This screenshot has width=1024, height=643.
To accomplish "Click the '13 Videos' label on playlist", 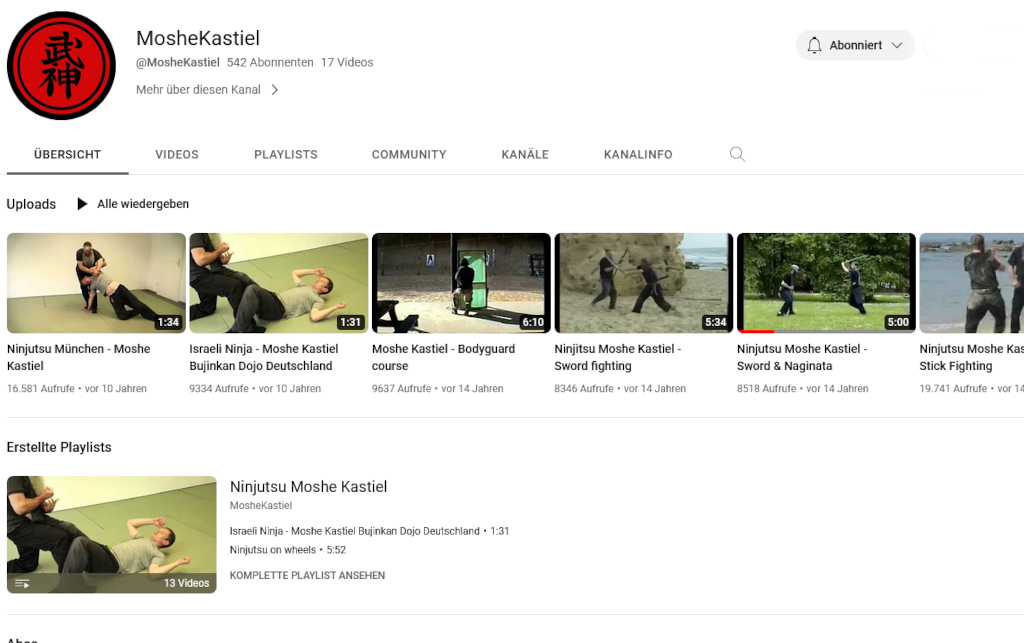I will pyautogui.click(x=186, y=583).
